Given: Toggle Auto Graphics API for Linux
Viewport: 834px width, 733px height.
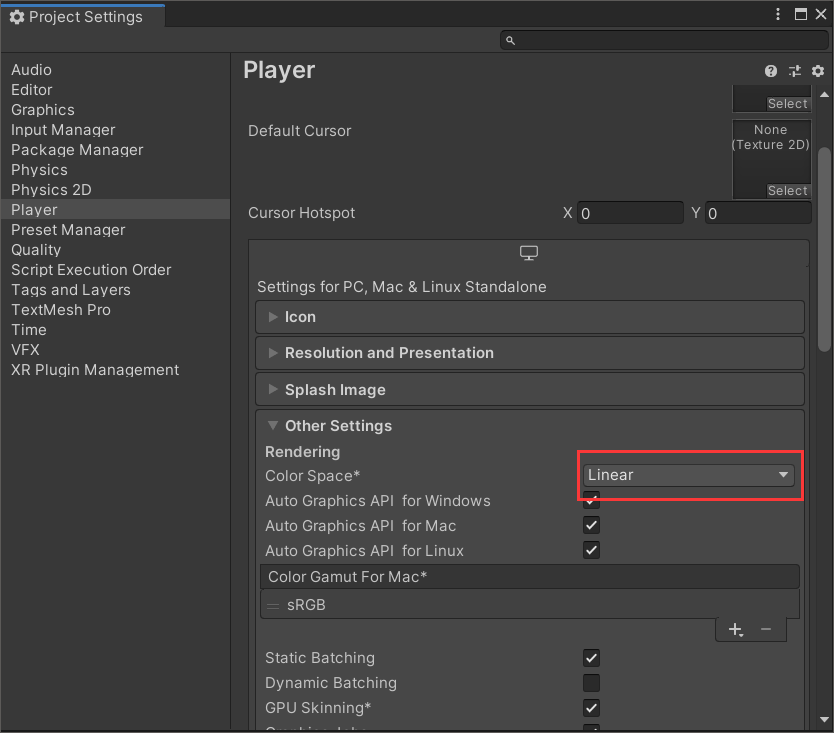Looking at the screenshot, I should tap(591, 550).
